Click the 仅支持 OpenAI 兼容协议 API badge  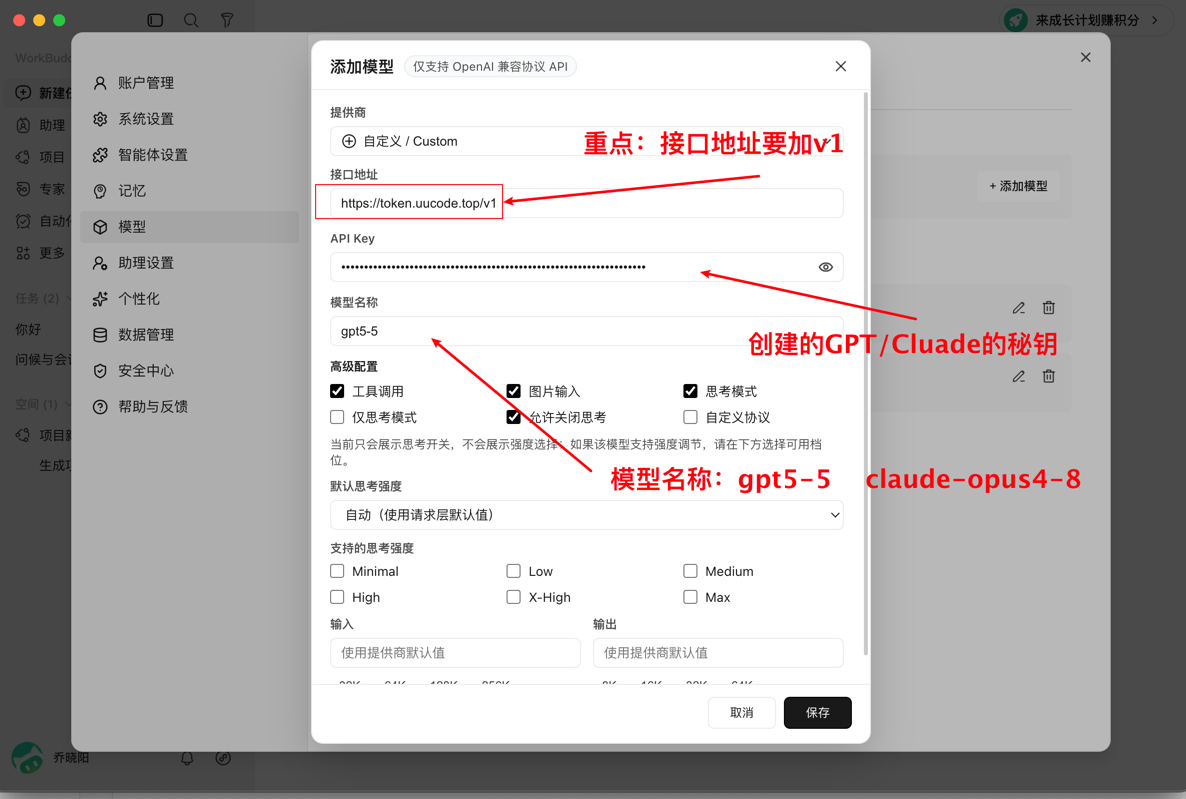(x=490, y=67)
